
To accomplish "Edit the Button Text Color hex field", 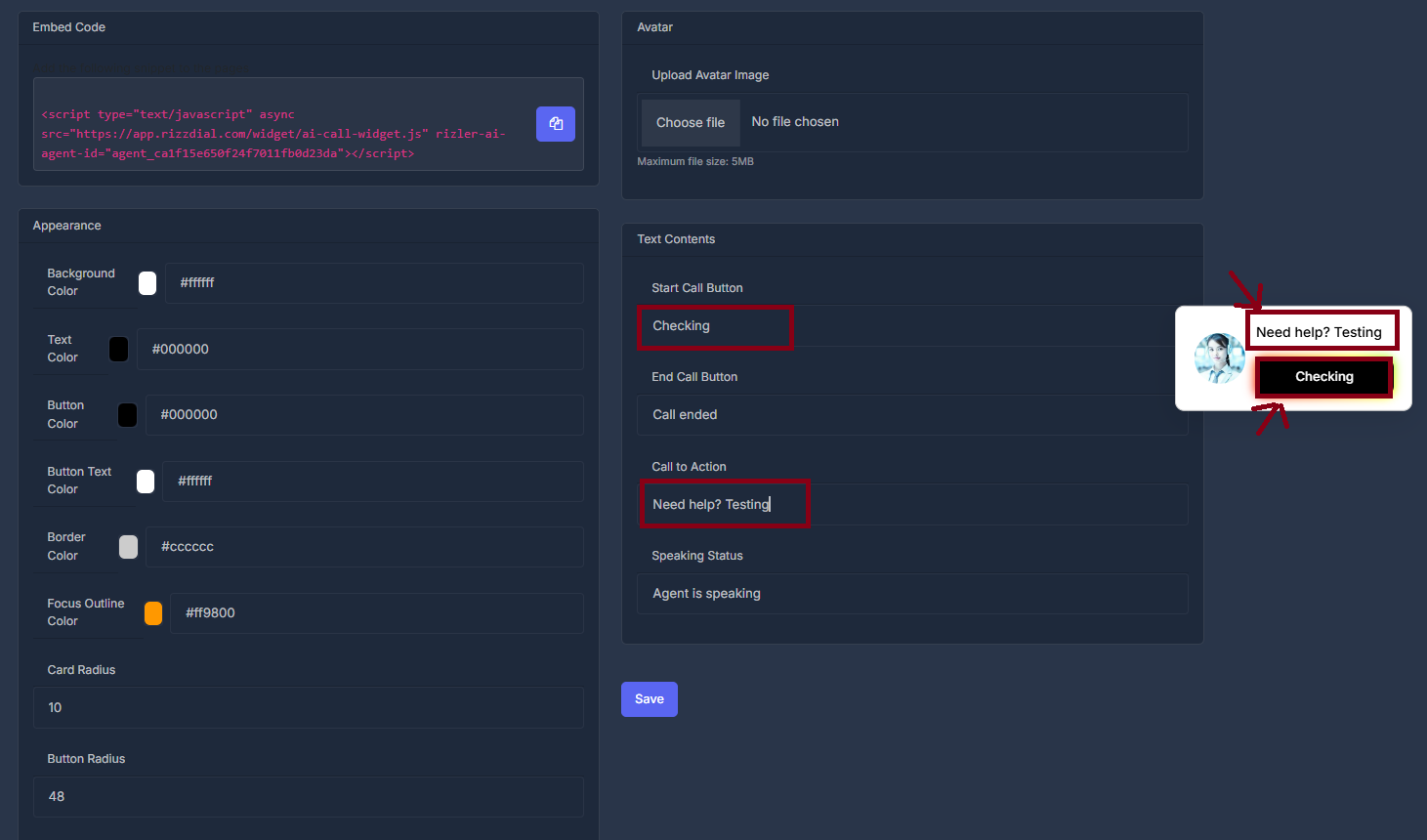I will coord(372,482).
